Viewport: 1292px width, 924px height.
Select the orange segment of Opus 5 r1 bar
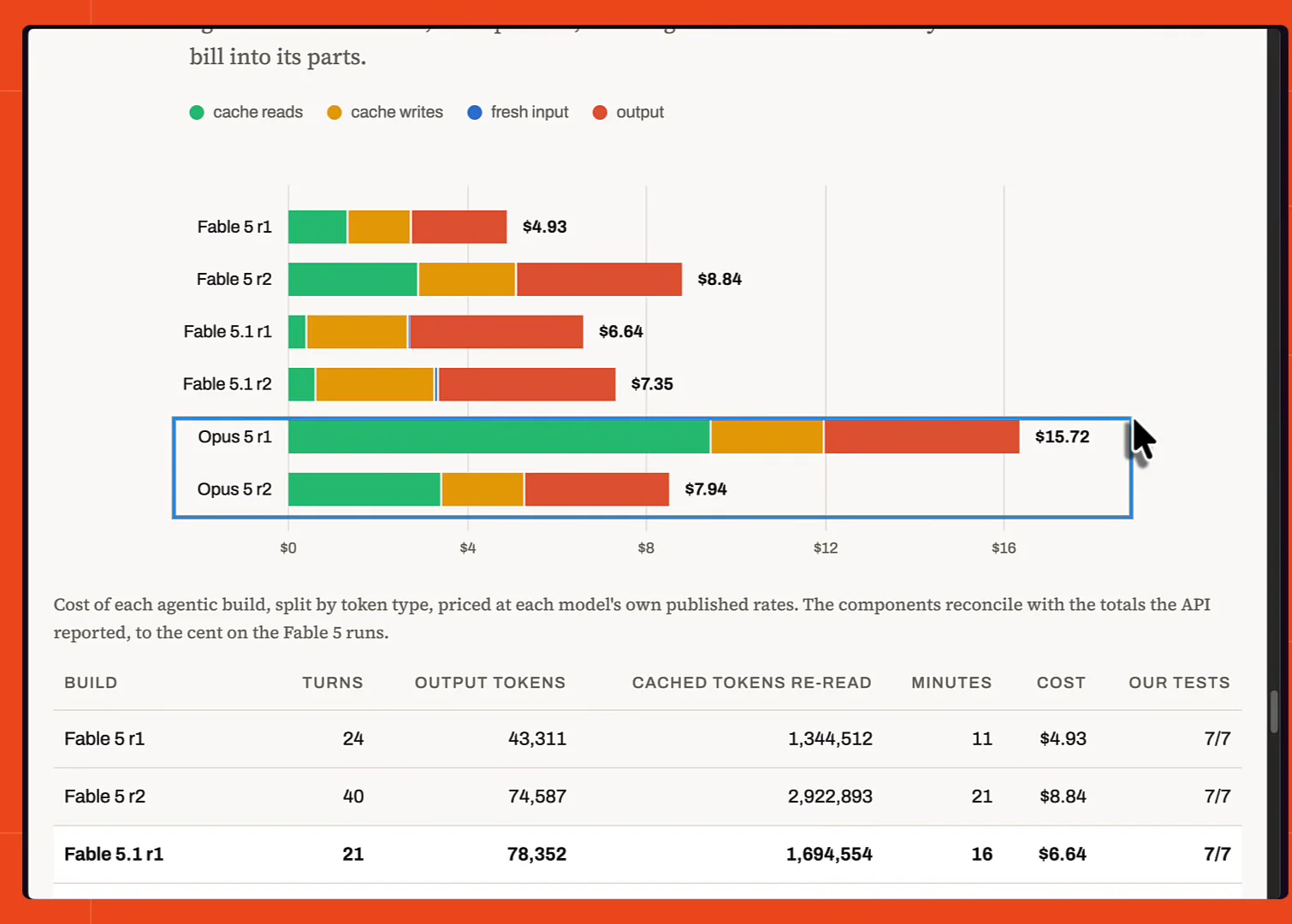(x=767, y=436)
